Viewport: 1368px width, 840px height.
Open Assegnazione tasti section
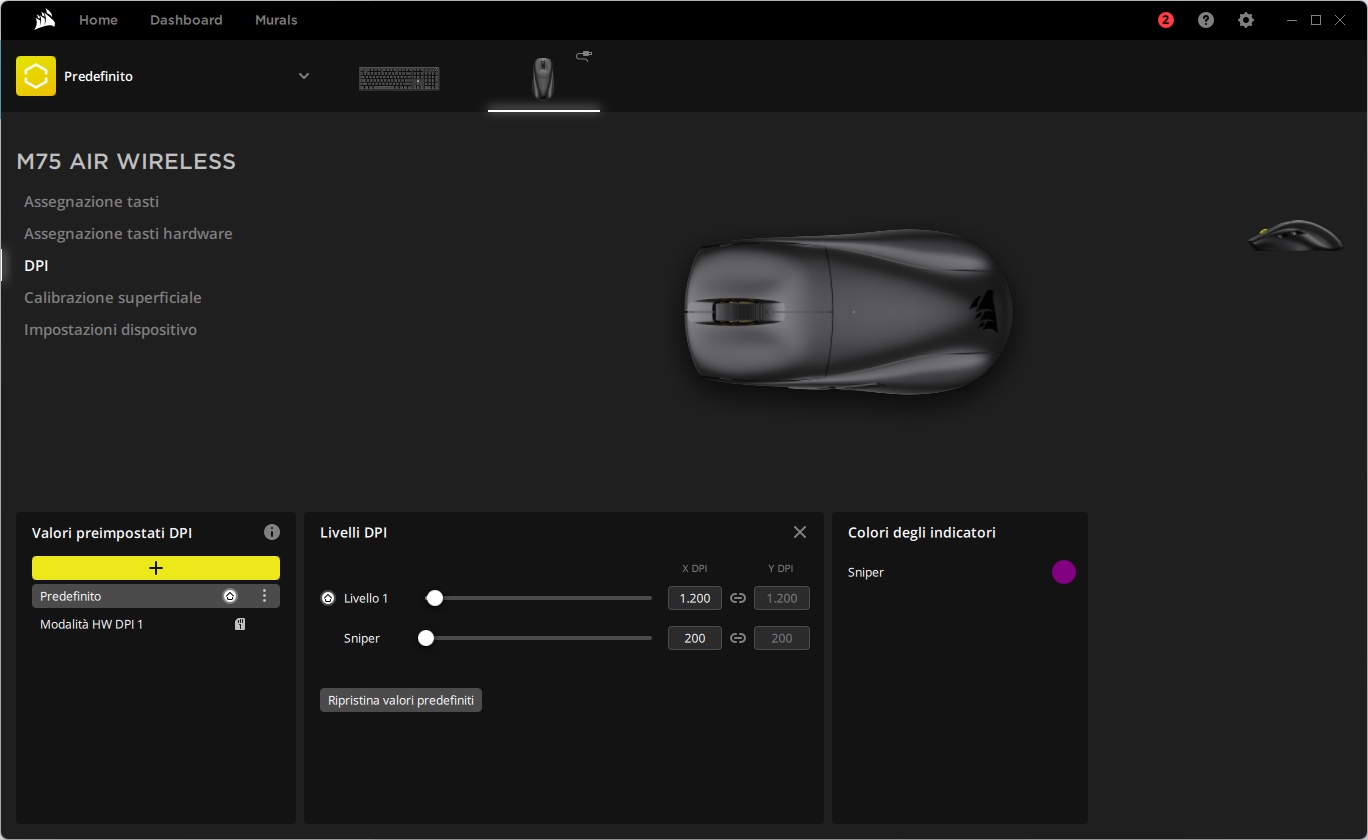click(91, 202)
